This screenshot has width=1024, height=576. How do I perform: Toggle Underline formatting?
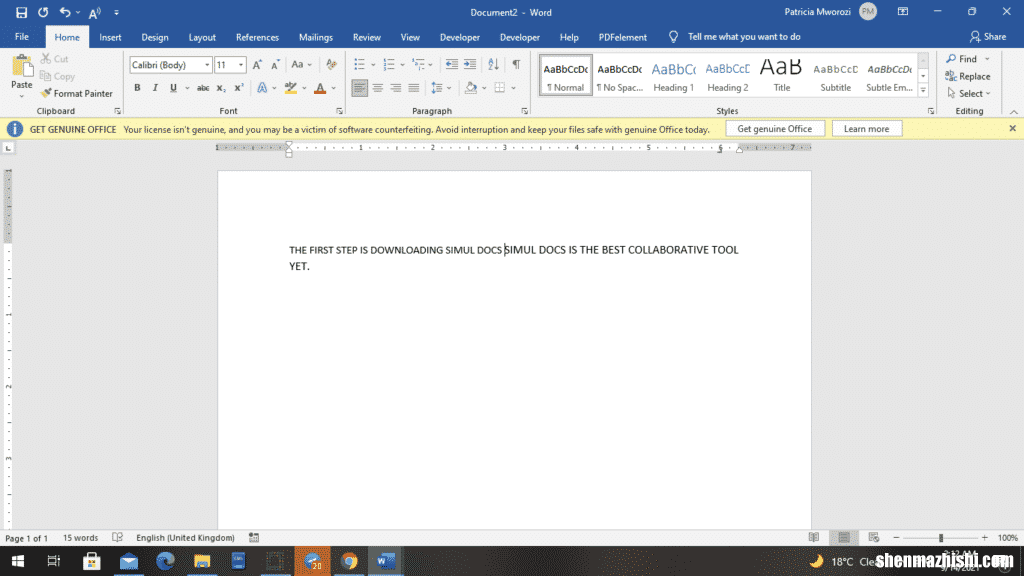[x=173, y=88]
